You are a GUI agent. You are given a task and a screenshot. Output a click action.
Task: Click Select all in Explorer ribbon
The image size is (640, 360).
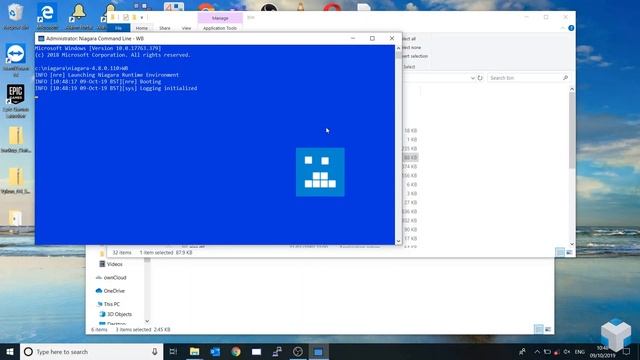coord(409,38)
